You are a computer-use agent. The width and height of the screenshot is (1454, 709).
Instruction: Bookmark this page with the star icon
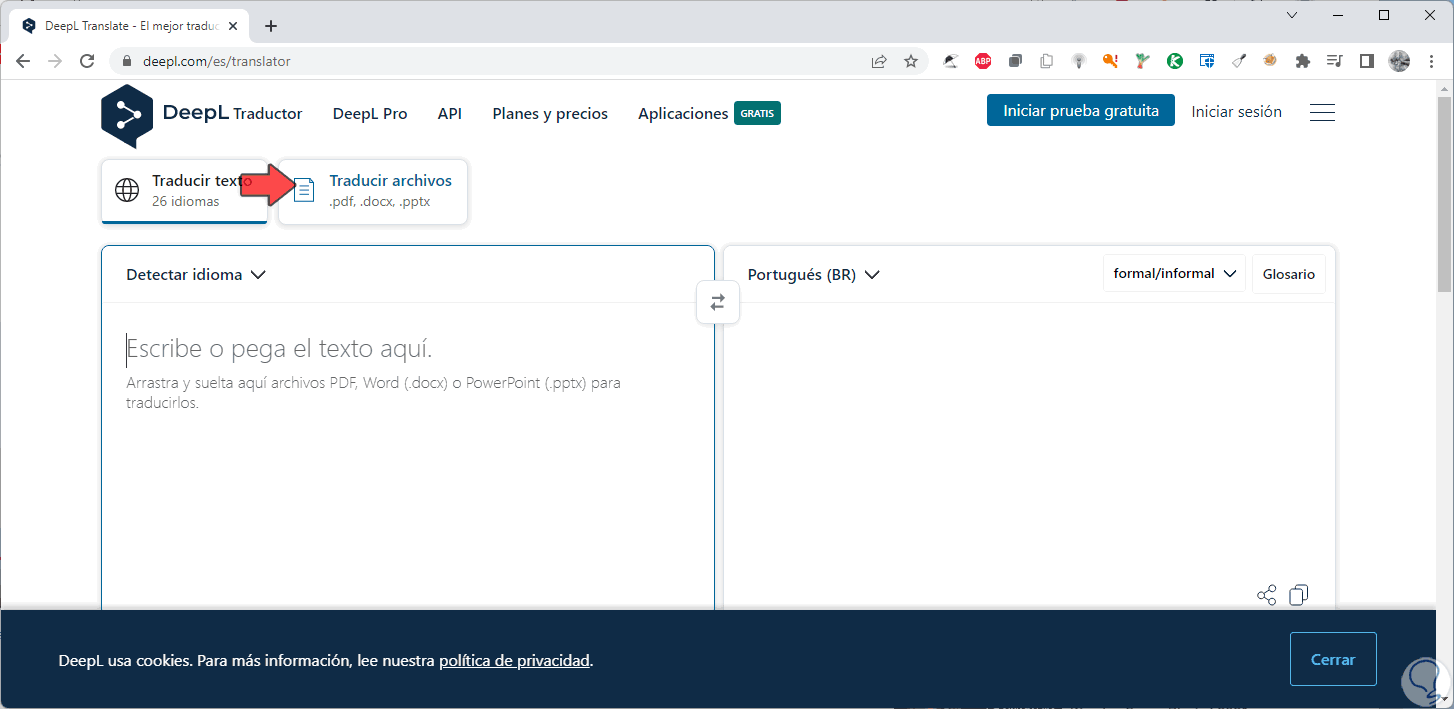pos(911,61)
